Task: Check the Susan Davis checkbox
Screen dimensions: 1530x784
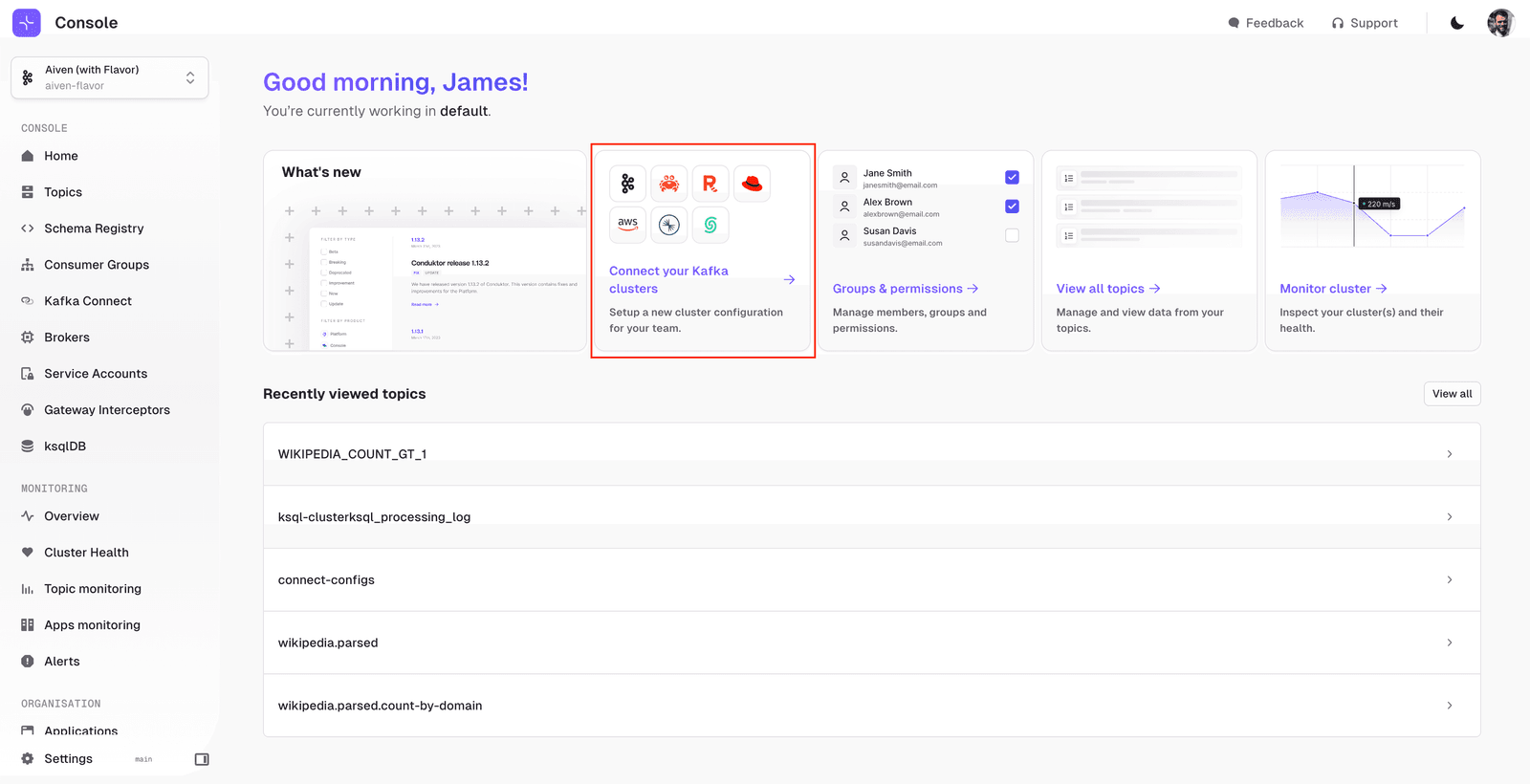Action: point(1012,235)
